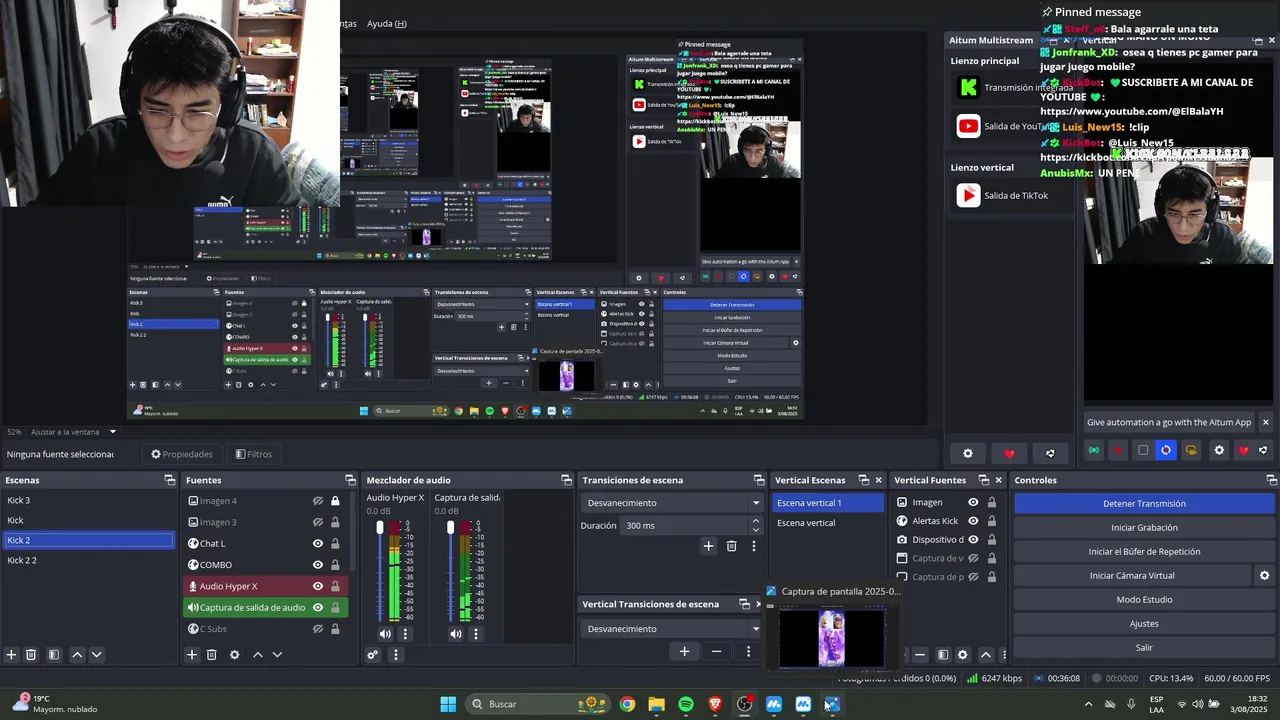Click Iniciar Grabación button
This screenshot has height=720, width=1280.
(1144, 527)
